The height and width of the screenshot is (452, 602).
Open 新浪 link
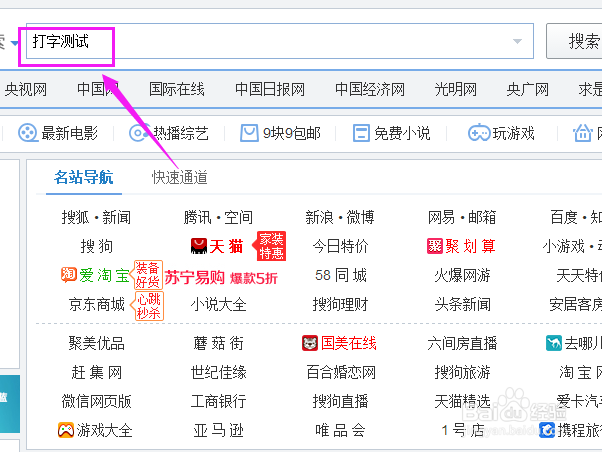pos(319,217)
